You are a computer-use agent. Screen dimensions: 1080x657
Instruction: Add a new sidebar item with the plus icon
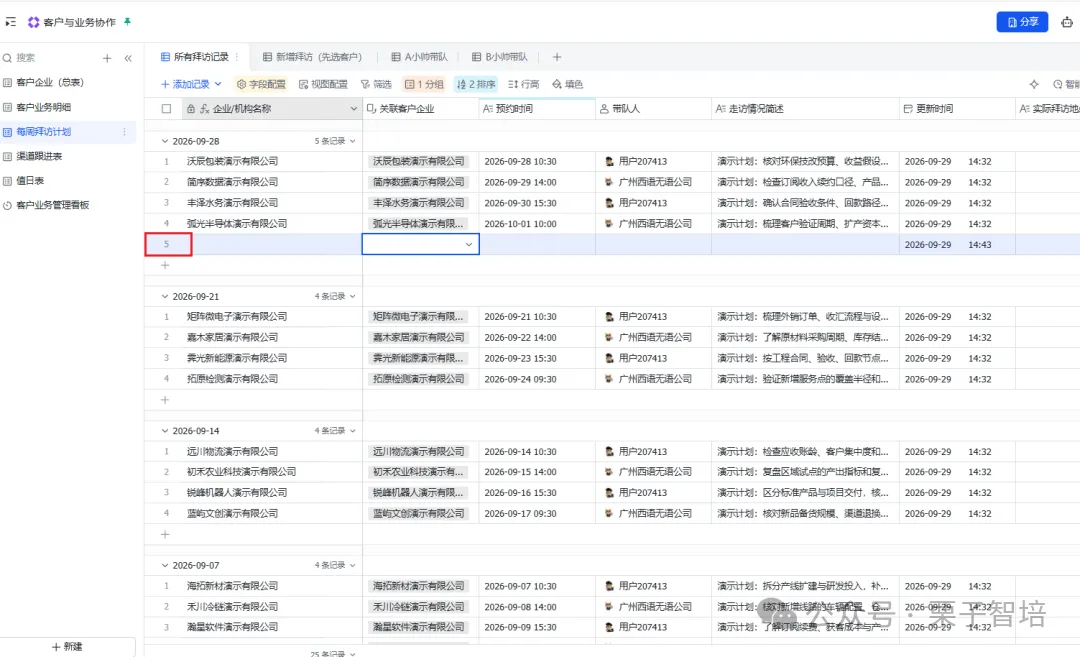[x=107, y=59]
